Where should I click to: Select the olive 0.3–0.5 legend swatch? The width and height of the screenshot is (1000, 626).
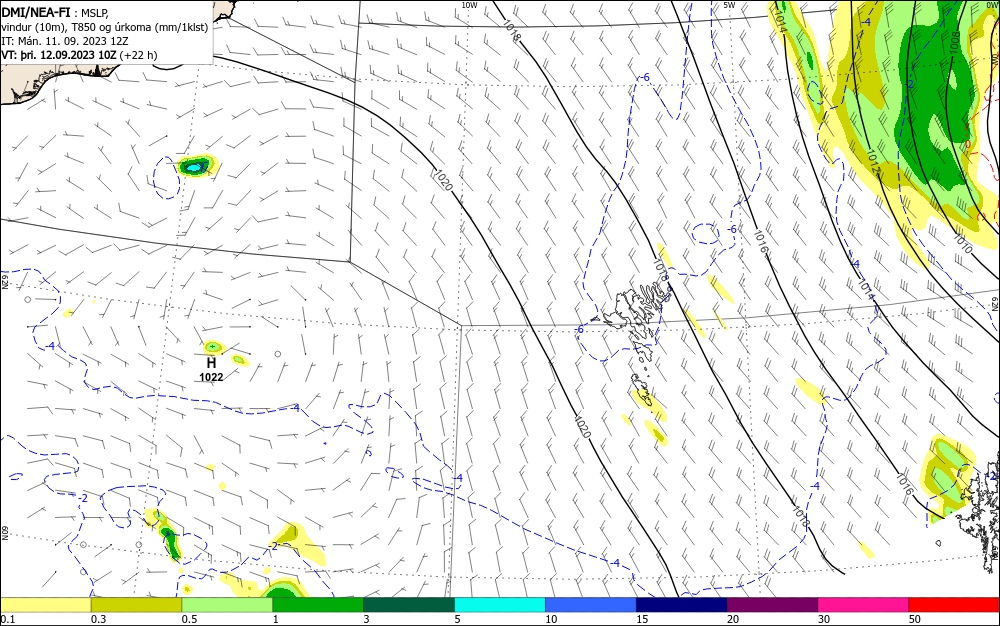(x=136, y=605)
